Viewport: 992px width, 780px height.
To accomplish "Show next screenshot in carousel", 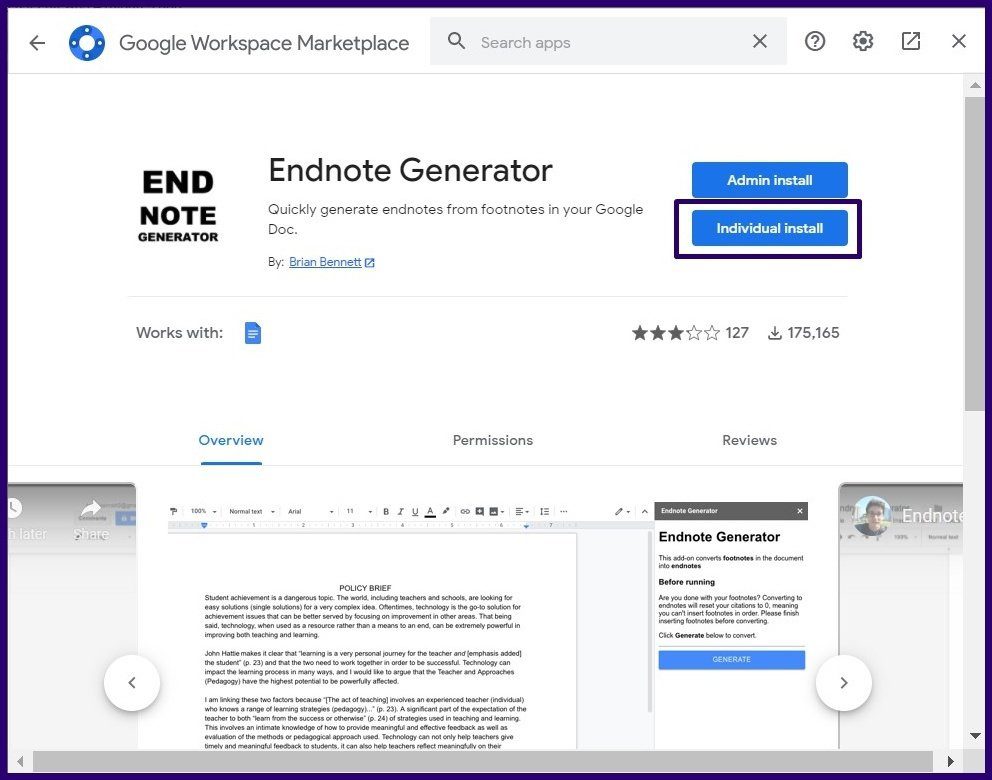I will [x=843, y=683].
